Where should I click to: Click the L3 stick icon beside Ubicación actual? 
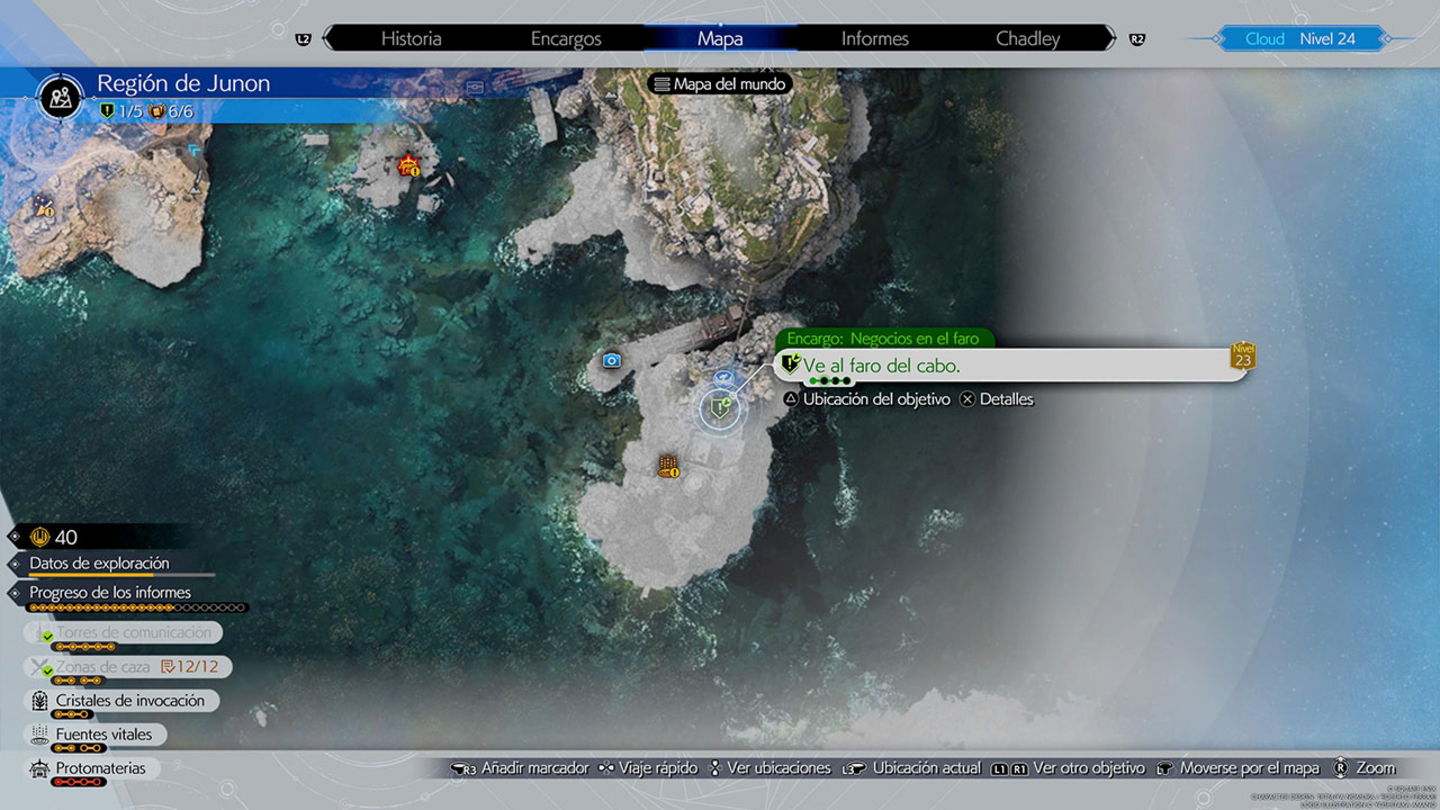coord(854,769)
